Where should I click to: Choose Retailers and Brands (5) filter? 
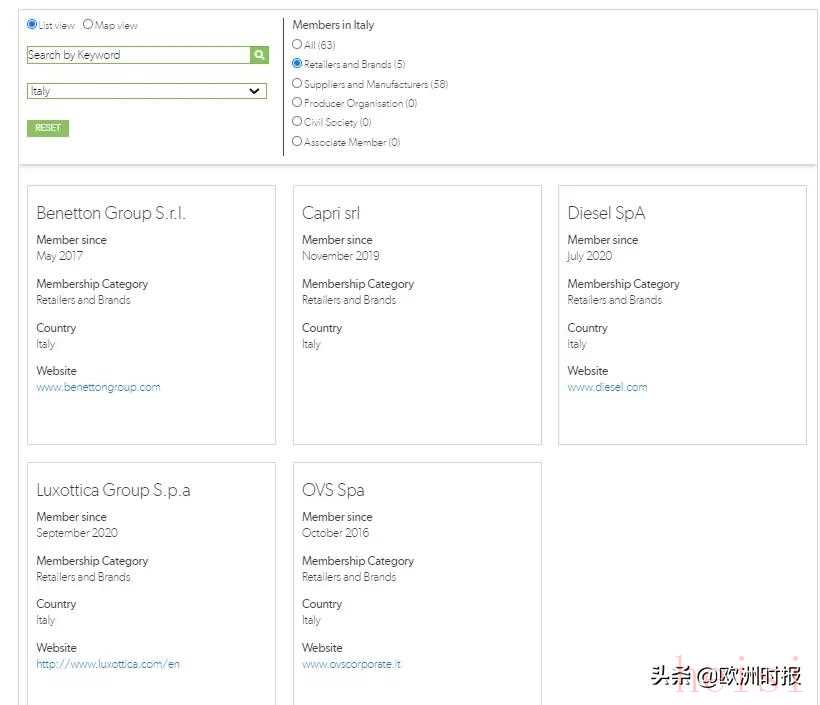(297, 63)
